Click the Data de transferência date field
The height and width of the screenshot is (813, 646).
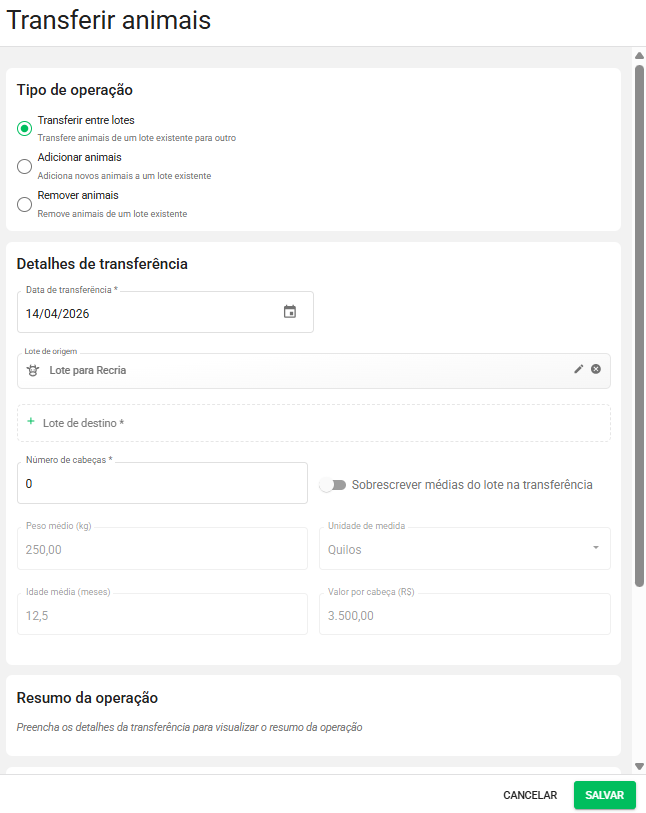[150, 313]
